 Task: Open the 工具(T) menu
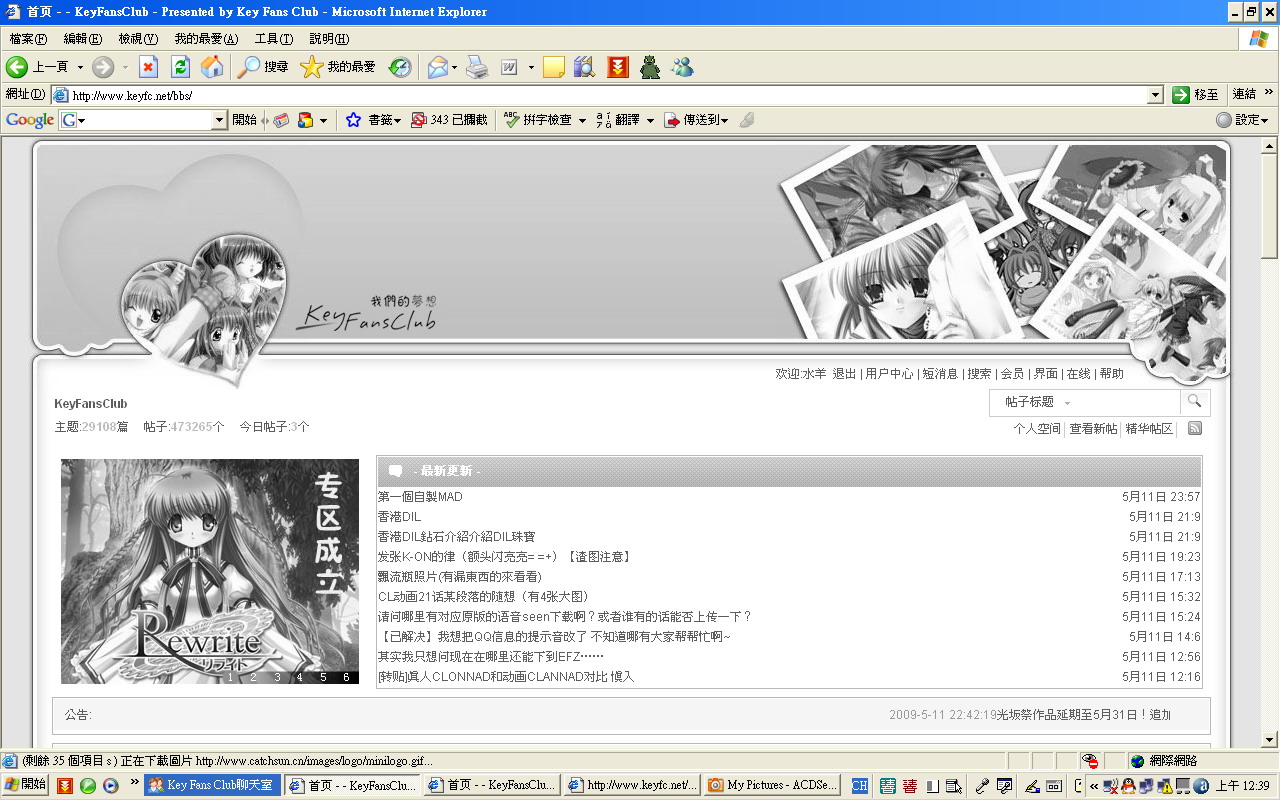(274, 39)
